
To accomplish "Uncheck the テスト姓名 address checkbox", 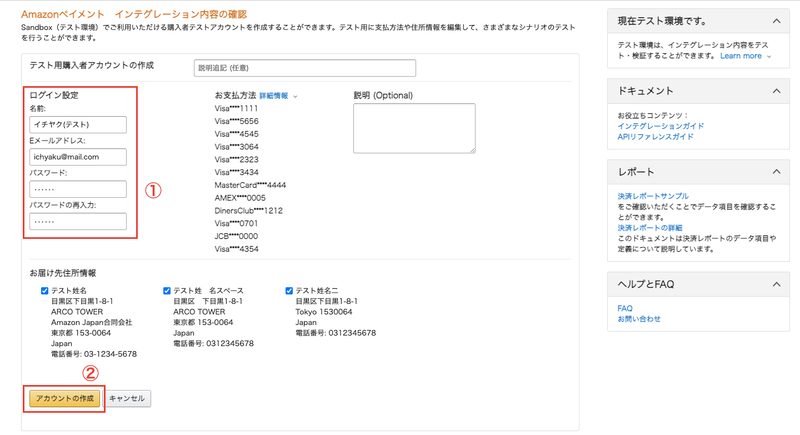I will (44, 291).
